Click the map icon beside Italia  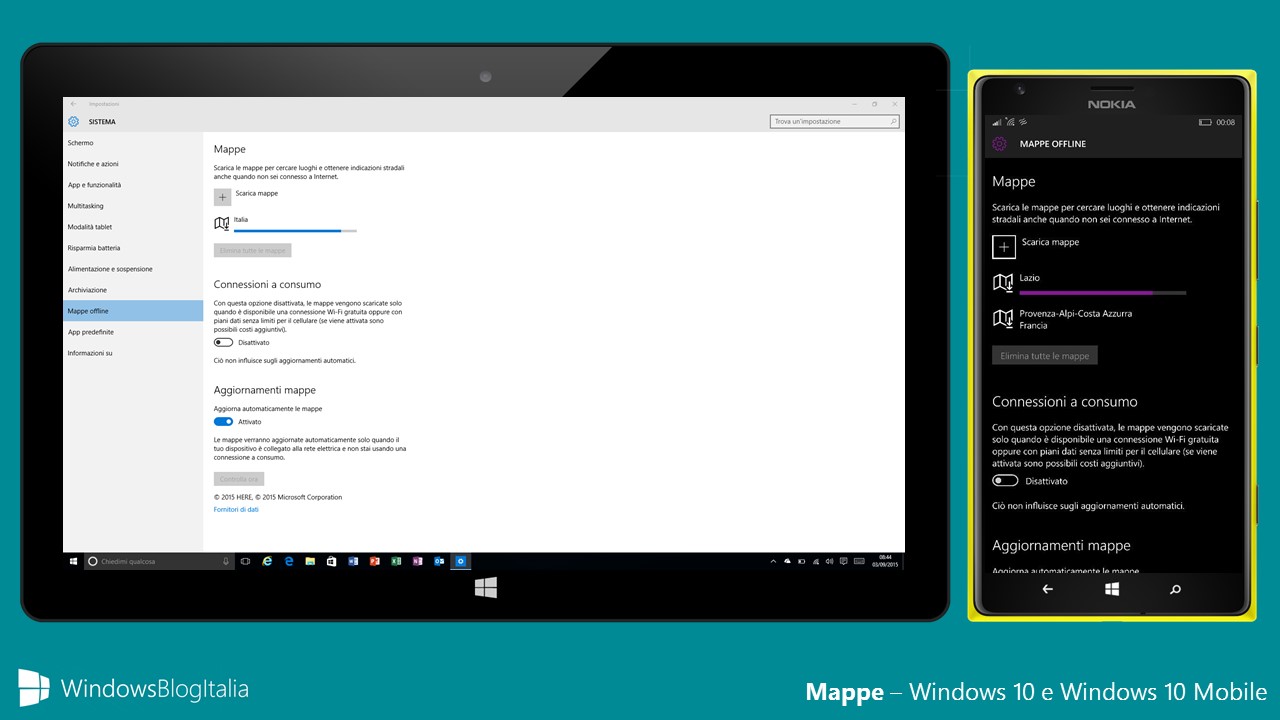(222, 224)
